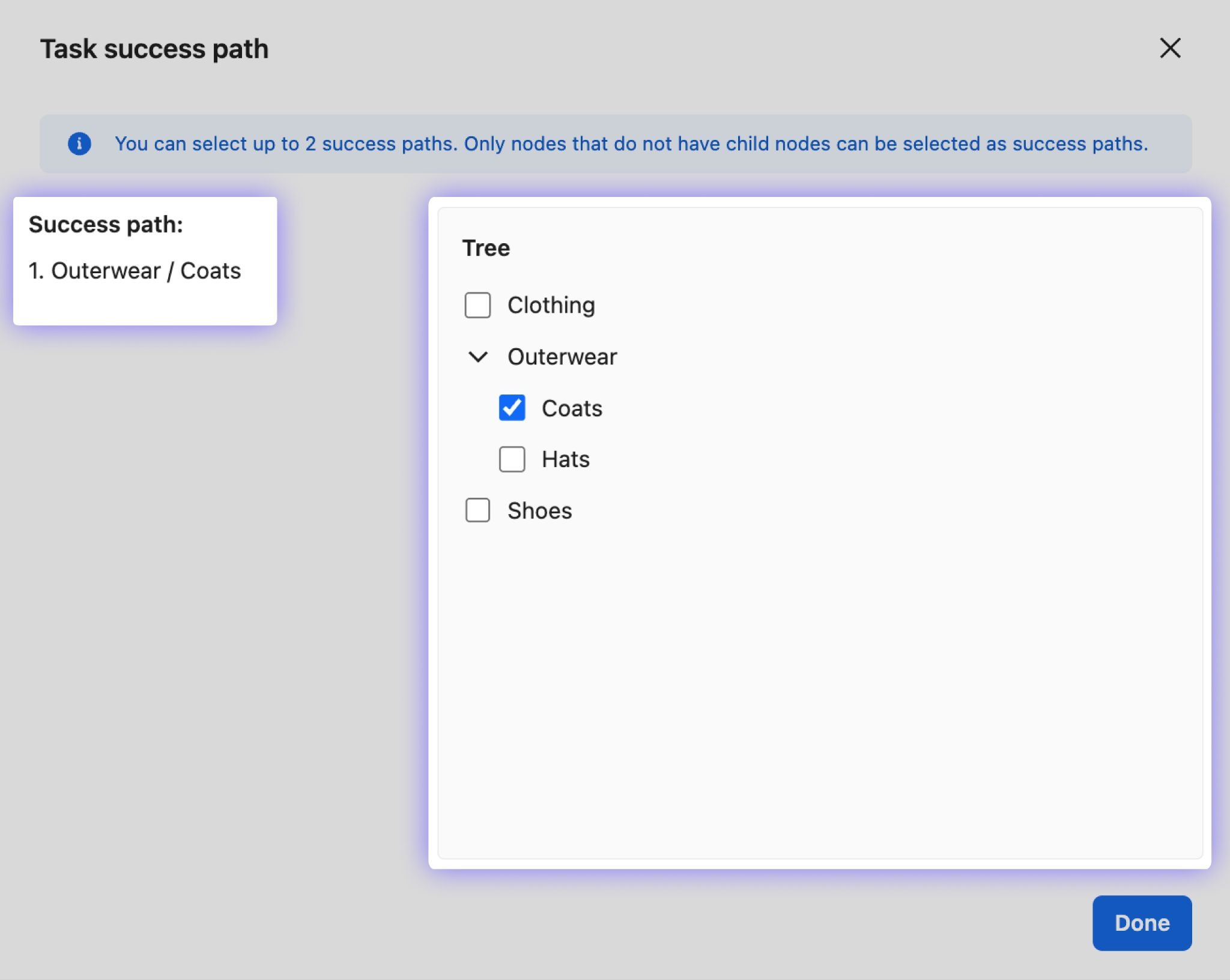Uncheck the Coats checkbox

512,408
